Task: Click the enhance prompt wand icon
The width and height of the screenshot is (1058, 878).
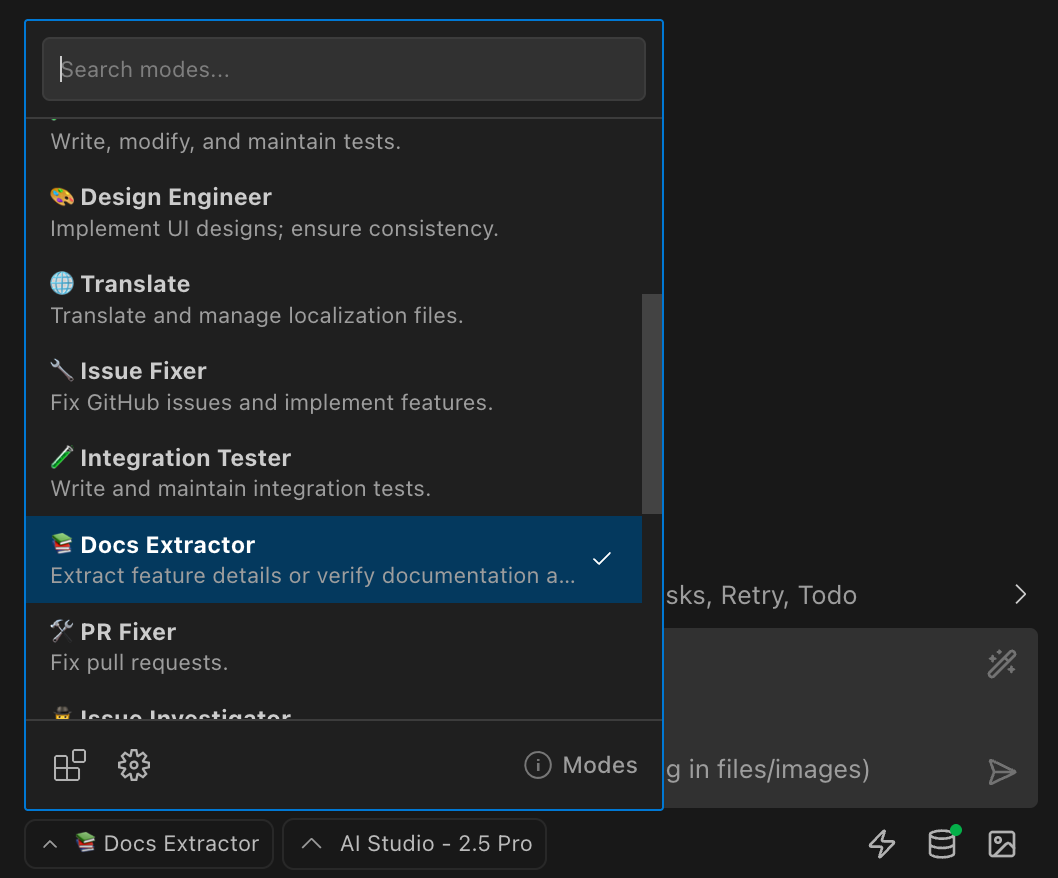Action: pos(1001,663)
